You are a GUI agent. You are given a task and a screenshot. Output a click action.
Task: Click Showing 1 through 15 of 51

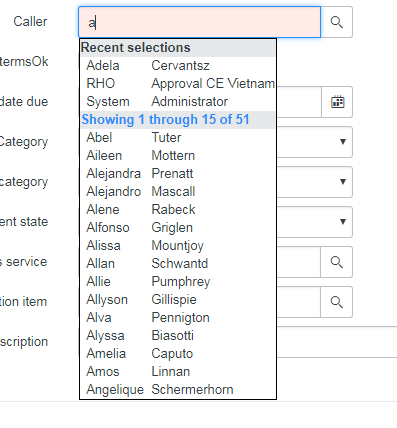point(166,120)
